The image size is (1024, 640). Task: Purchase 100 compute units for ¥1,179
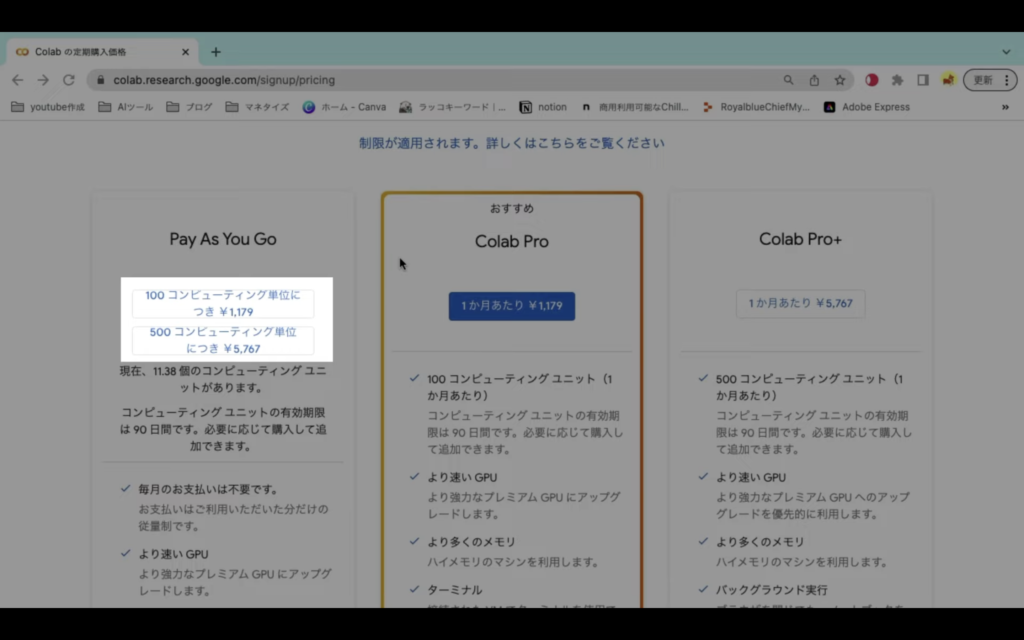[223, 300]
